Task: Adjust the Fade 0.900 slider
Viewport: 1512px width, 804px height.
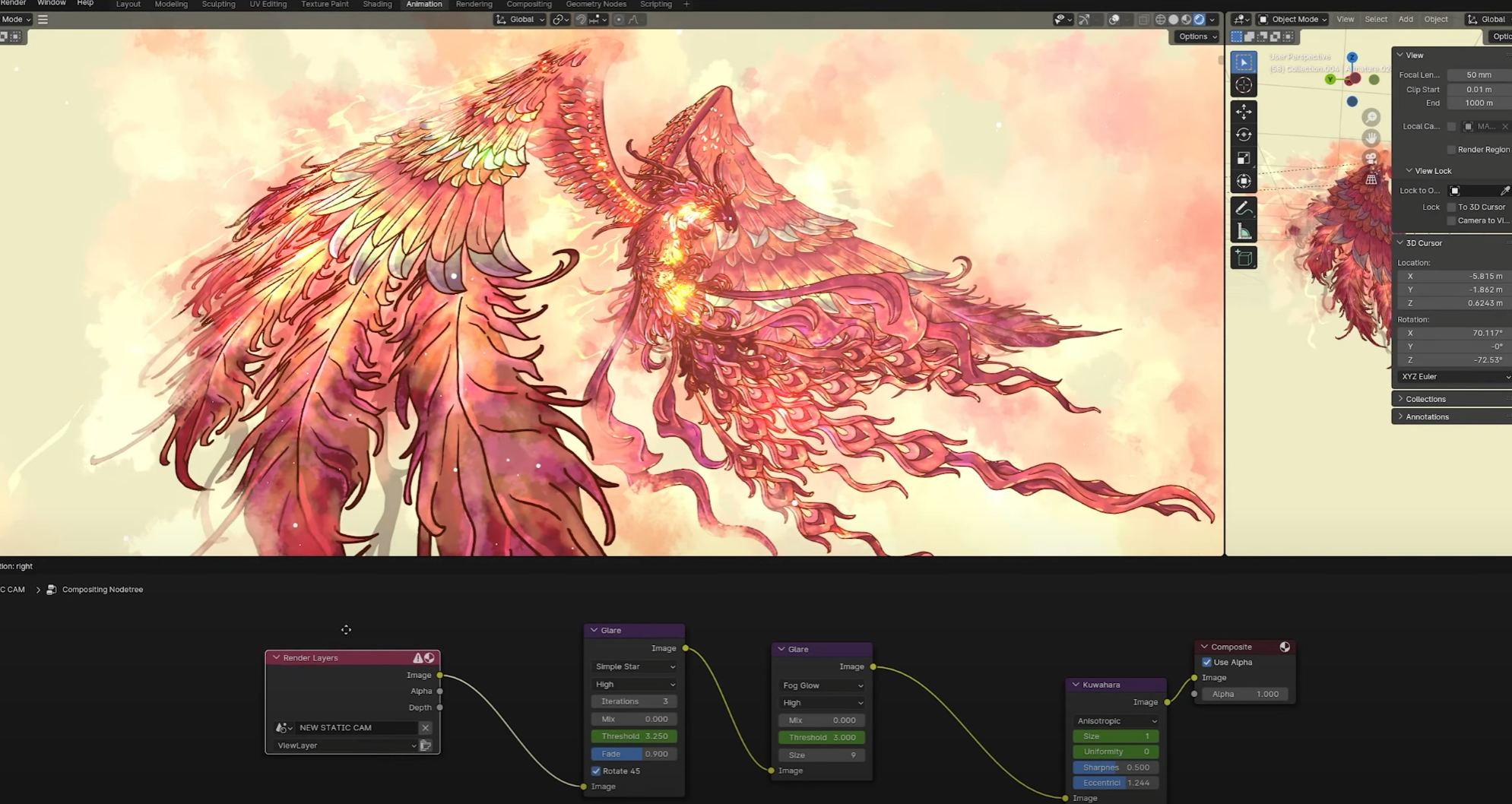Action: (635, 755)
